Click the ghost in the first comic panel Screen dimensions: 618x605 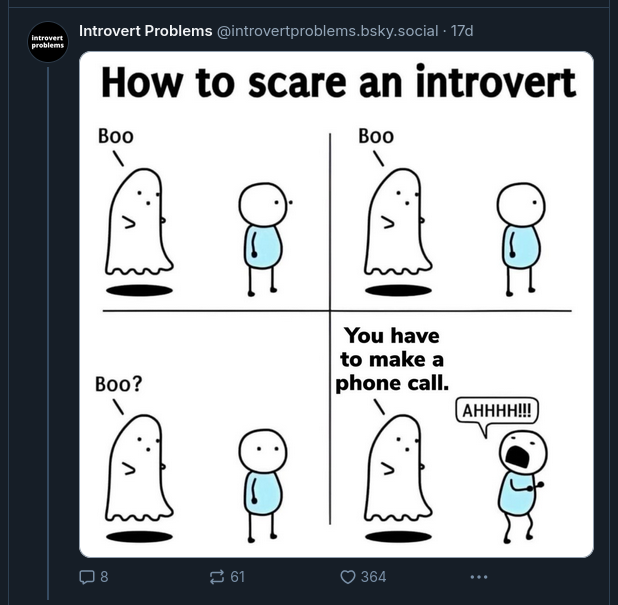139,222
